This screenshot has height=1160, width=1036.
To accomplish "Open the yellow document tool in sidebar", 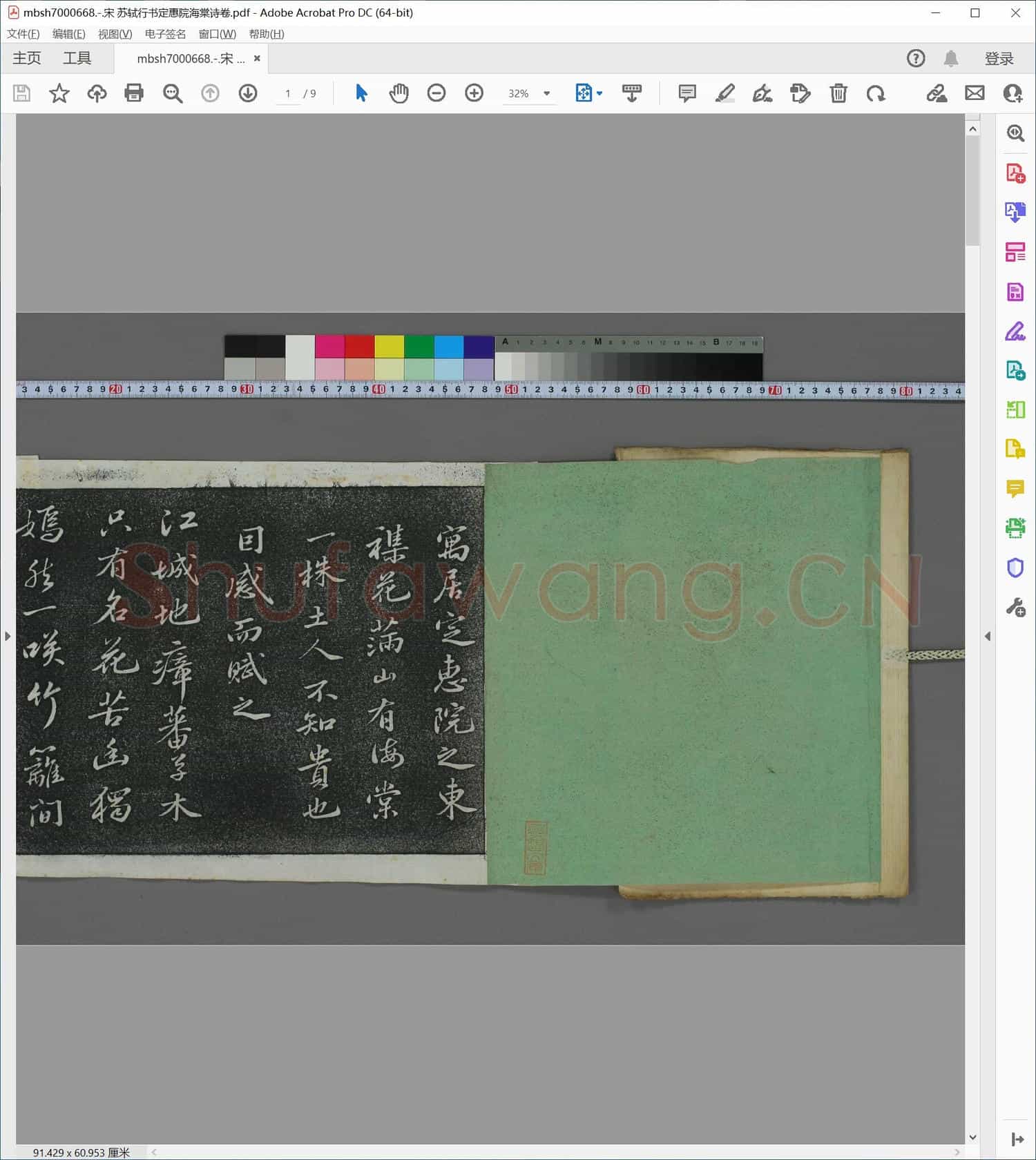I will tap(1015, 449).
